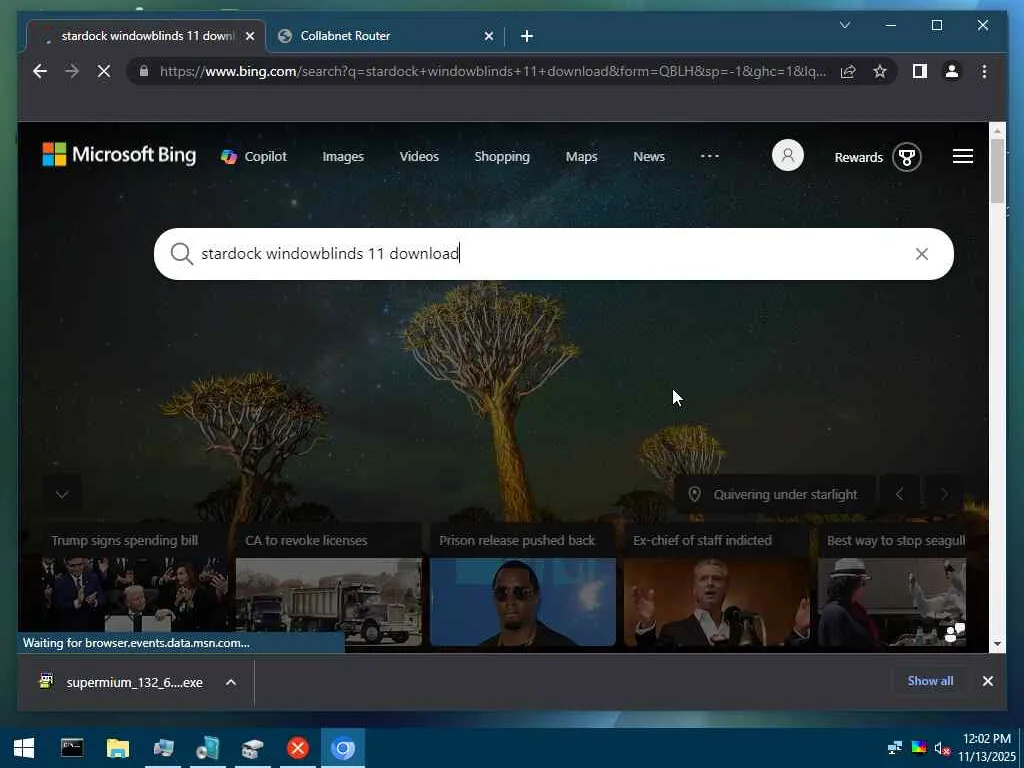
Task: Open the browser side panel
Action: click(x=920, y=71)
